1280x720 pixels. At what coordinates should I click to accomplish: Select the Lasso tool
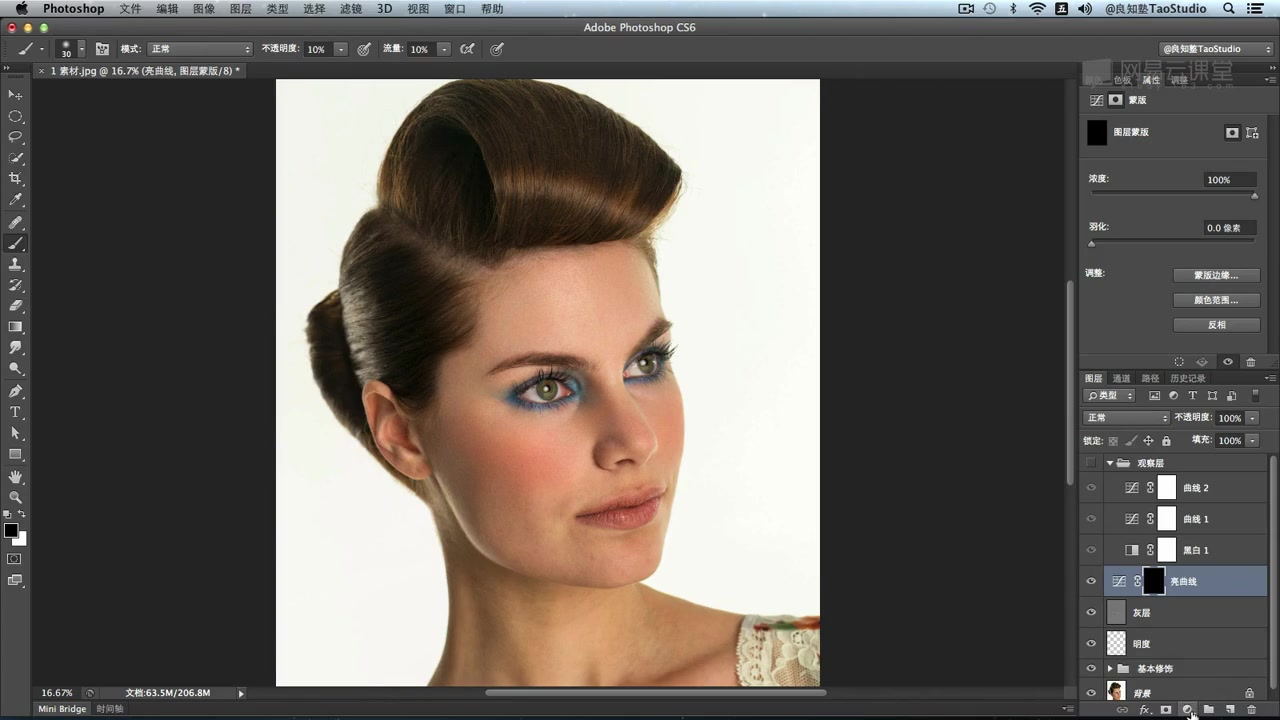15,137
